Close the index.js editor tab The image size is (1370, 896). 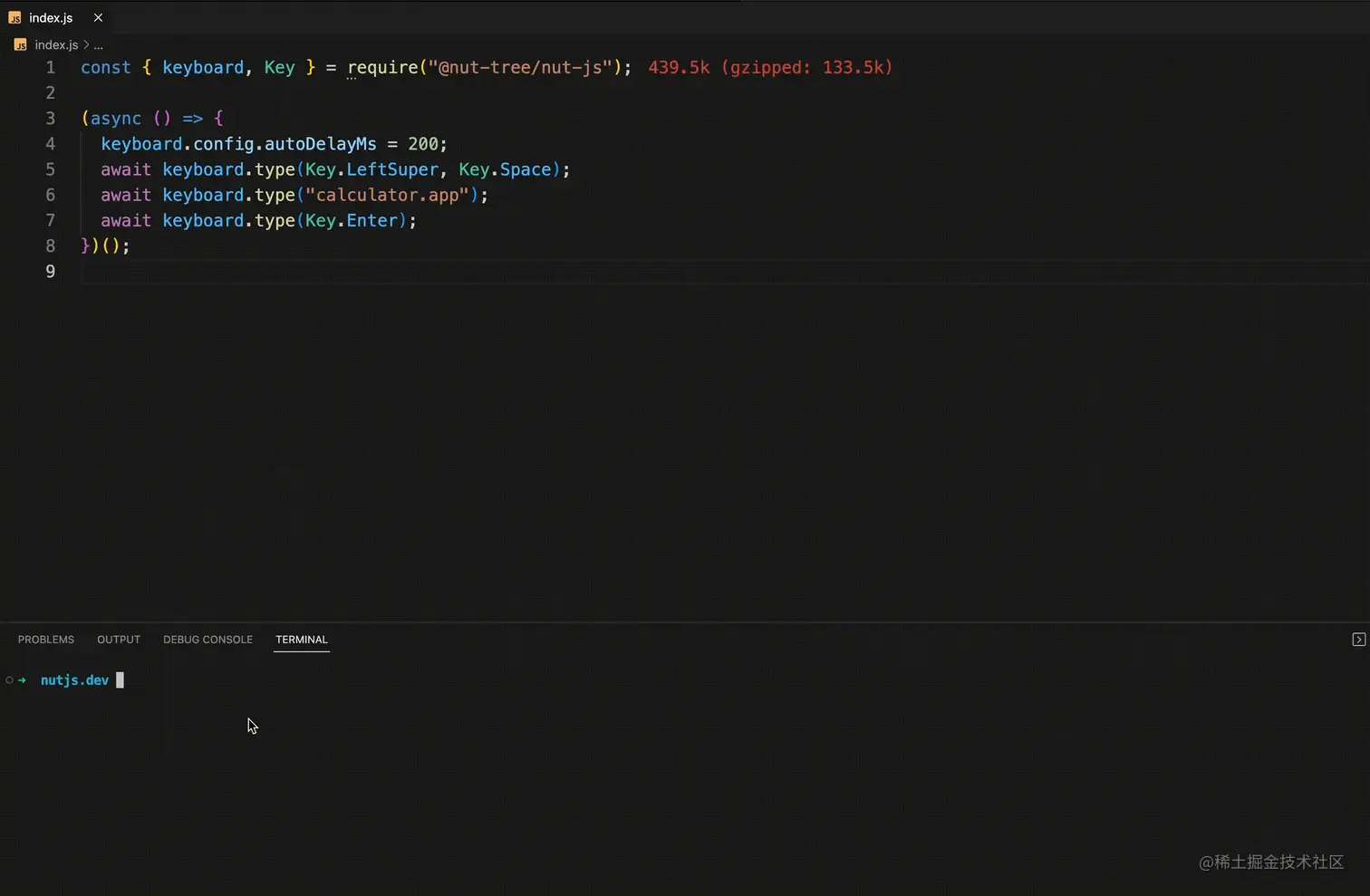tap(98, 17)
